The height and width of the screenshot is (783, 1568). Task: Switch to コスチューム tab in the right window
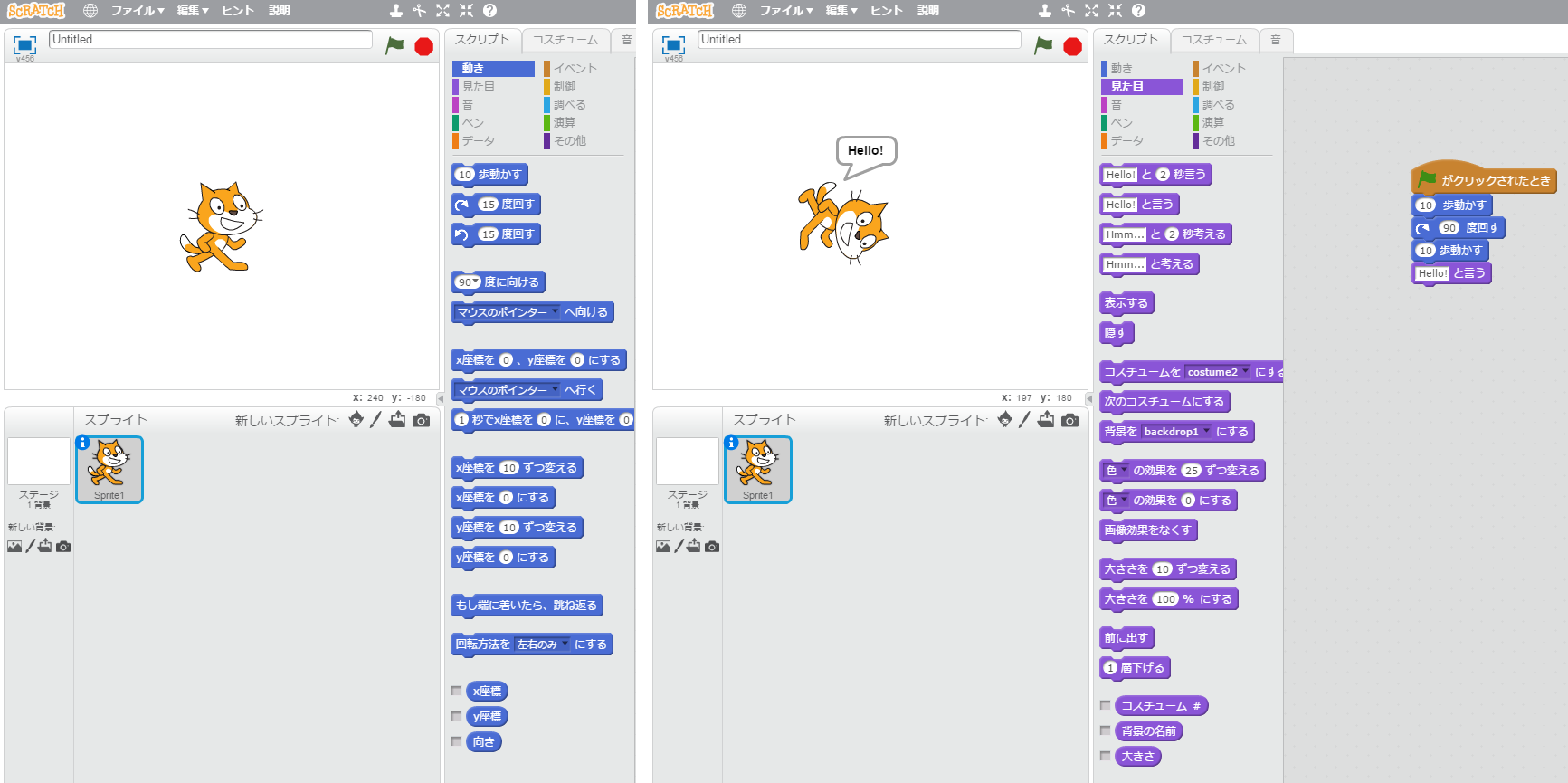coord(1213,40)
